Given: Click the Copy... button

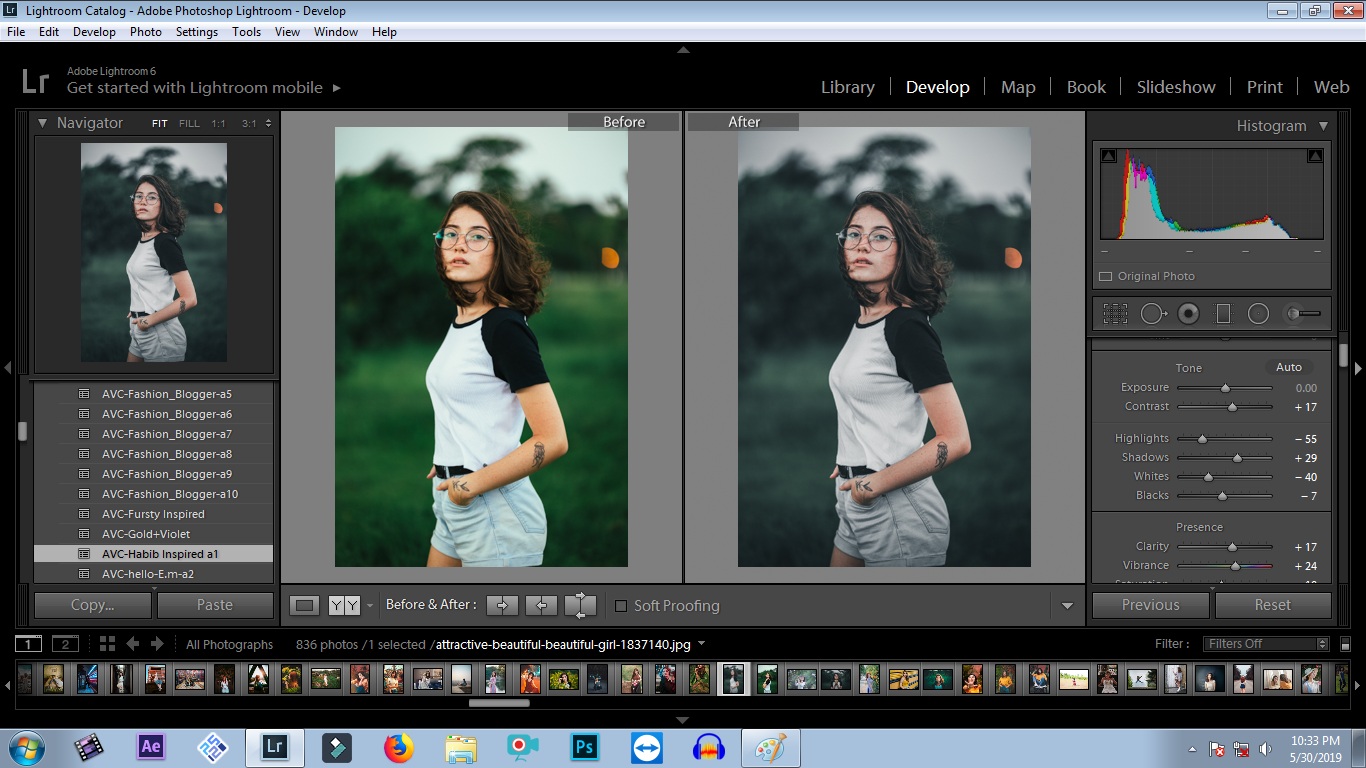Looking at the screenshot, I should click(x=93, y=605).
